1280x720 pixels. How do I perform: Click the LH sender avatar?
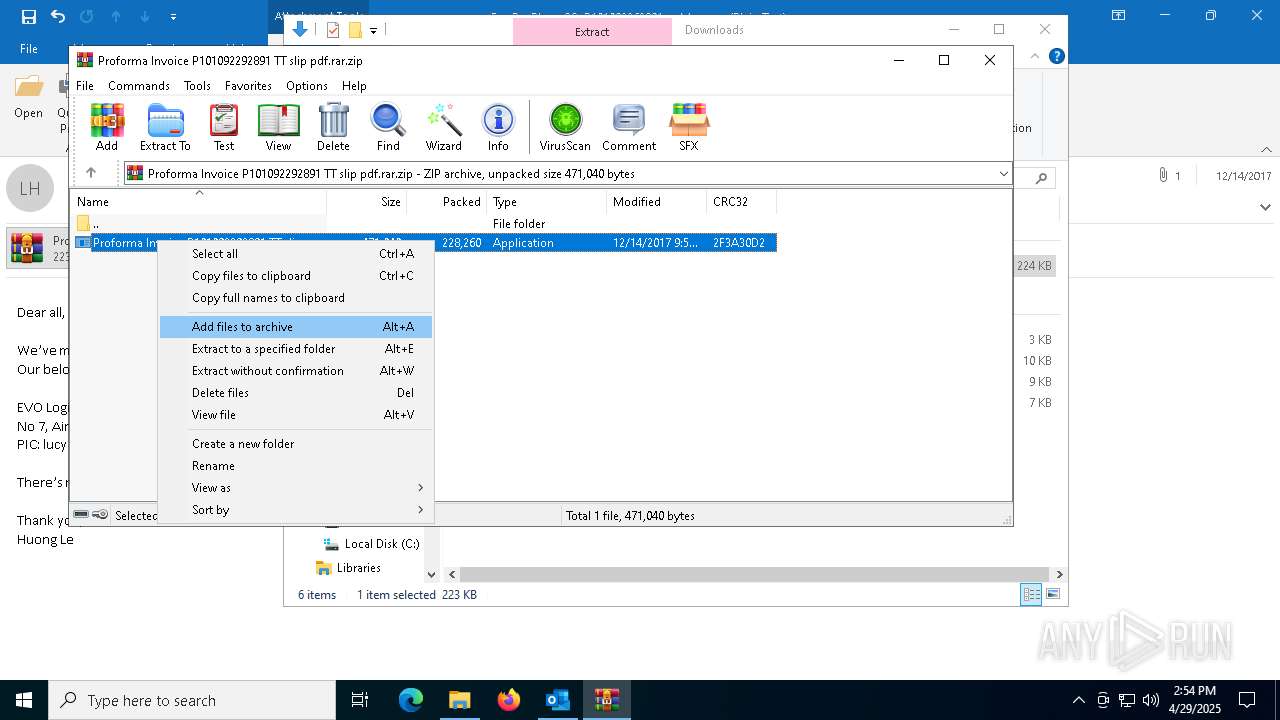30,188
